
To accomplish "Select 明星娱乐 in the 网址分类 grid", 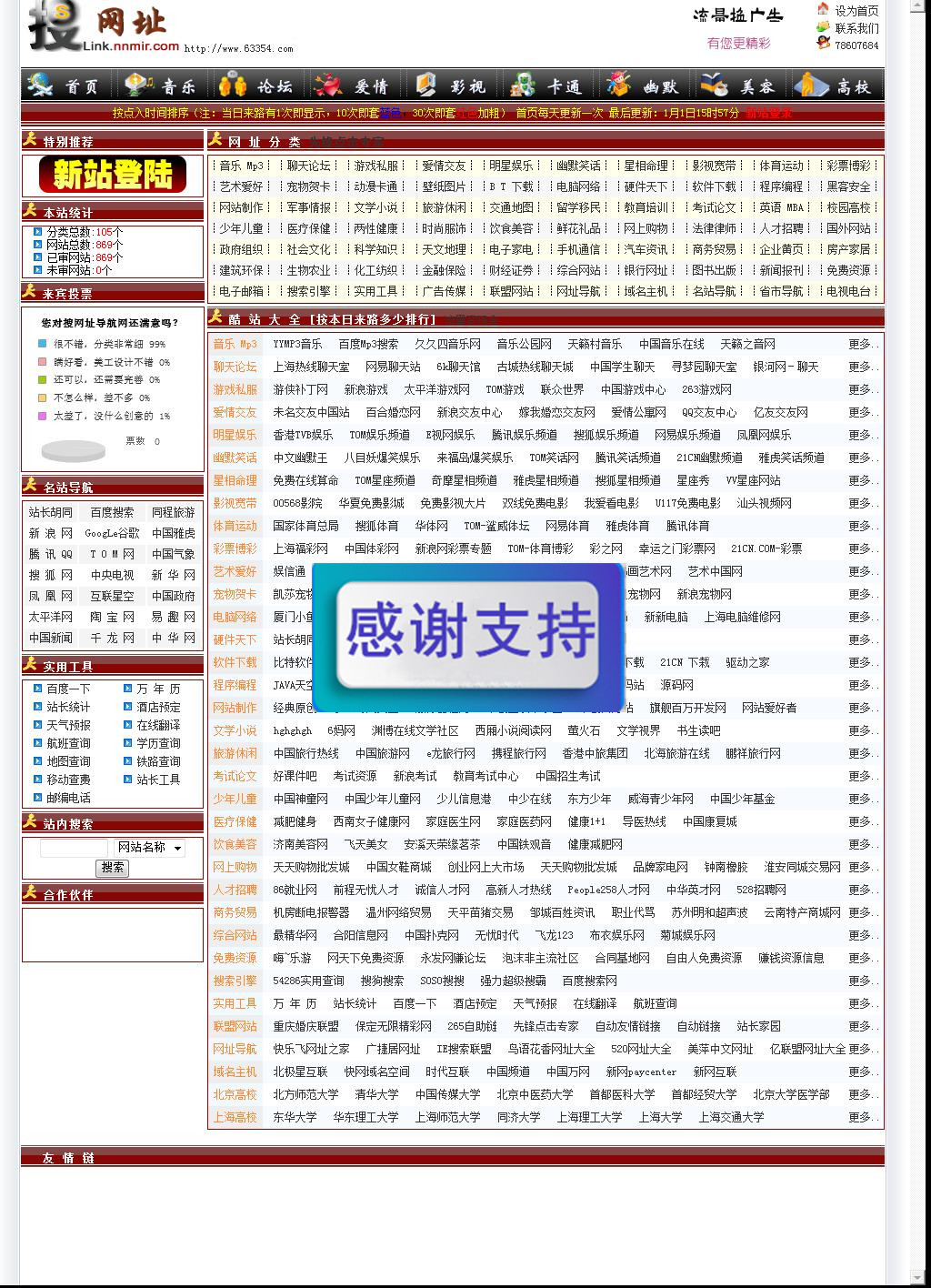I will (x=511, y=166).
